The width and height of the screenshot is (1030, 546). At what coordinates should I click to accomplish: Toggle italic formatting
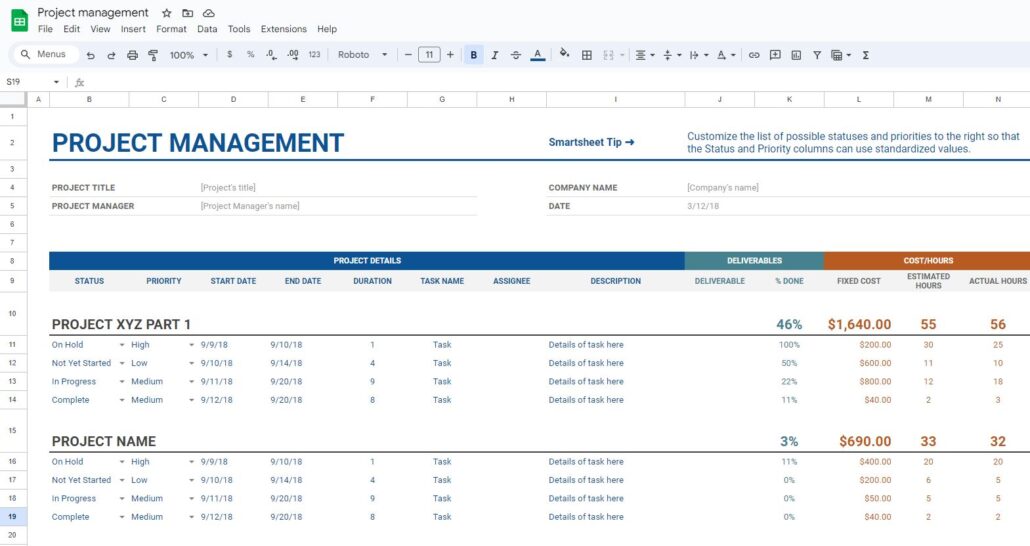pyautogui.click(x=494, y=55)
